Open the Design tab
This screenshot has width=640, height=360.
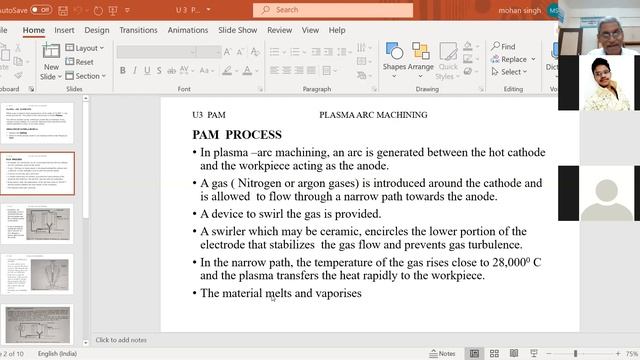[x=97, y=30]
